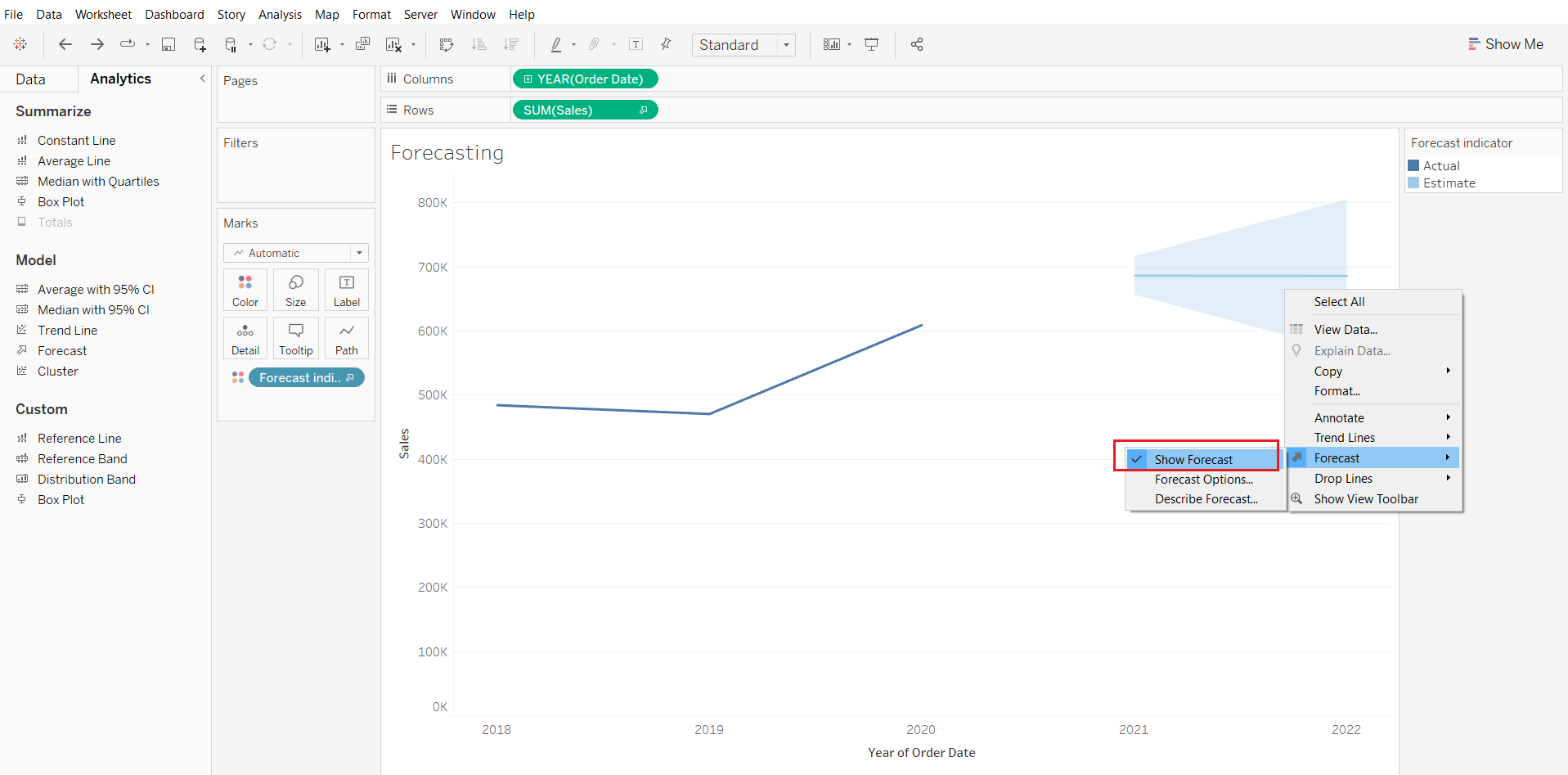Clear the sheet using toolbar icon
This screenshot has width=1568, height=775.
click(x=393, y=44)
